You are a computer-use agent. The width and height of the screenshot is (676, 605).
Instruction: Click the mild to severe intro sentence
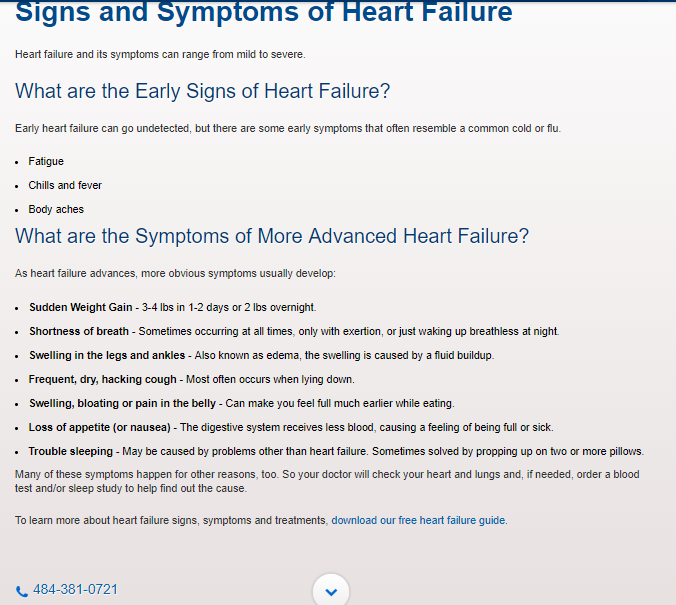coord(160,55)
